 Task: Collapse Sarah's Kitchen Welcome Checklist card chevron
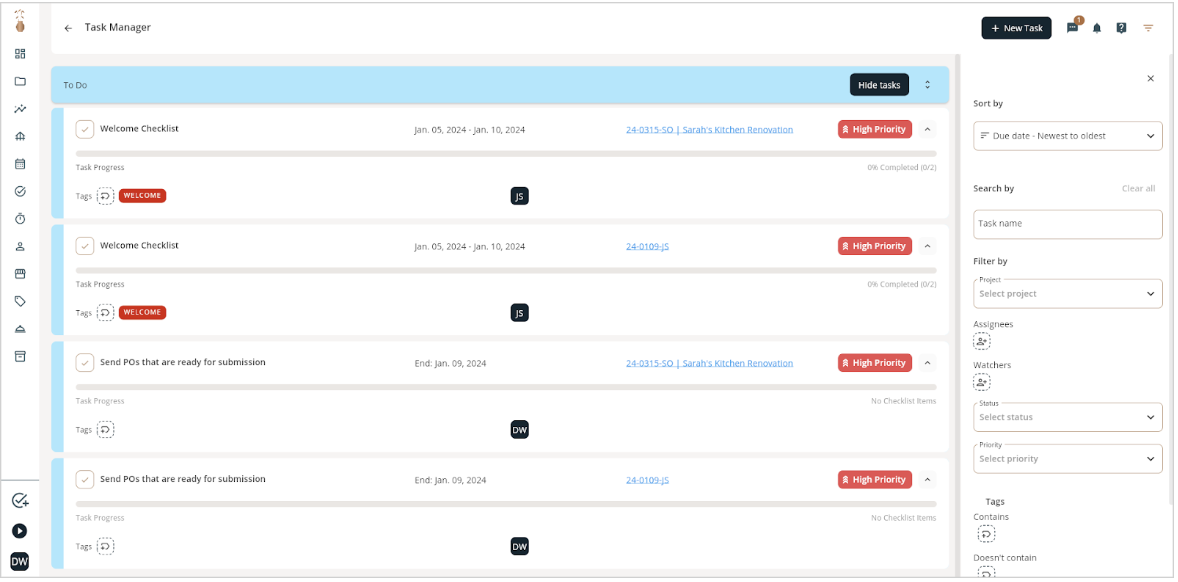[927, 129]
